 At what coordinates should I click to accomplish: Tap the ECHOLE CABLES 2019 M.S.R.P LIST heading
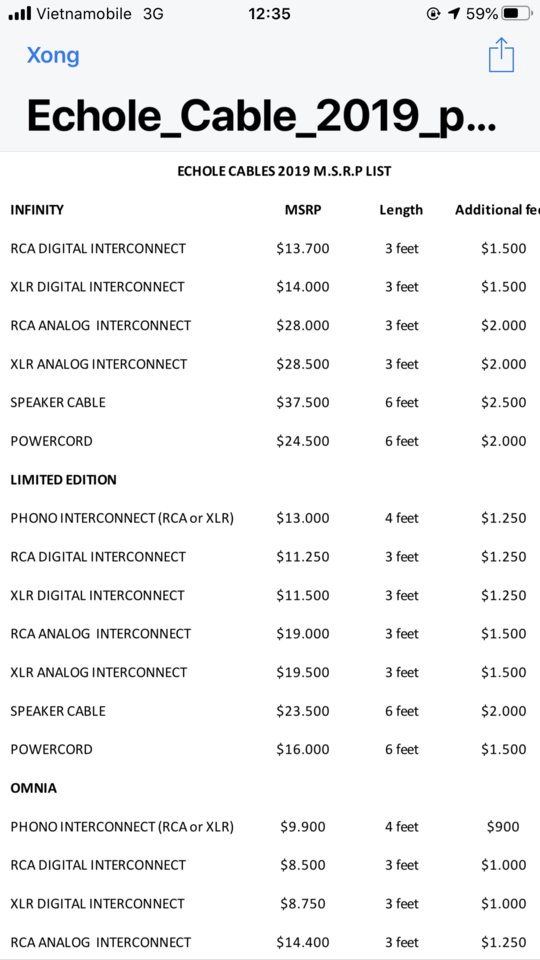284,171
